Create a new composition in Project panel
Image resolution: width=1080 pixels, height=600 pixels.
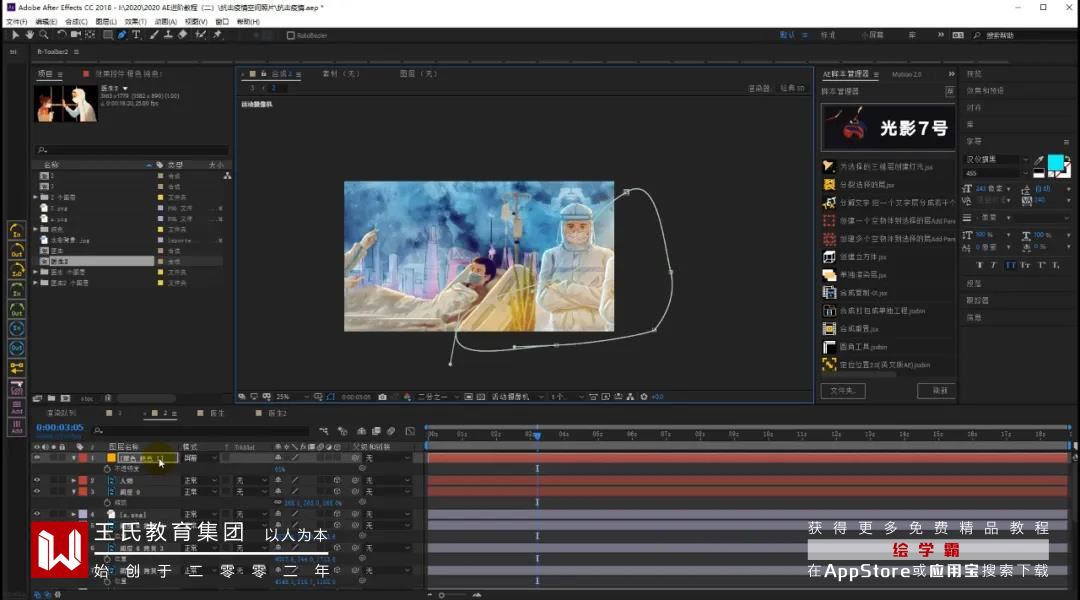pyautogui.click(x=65, y=398)
